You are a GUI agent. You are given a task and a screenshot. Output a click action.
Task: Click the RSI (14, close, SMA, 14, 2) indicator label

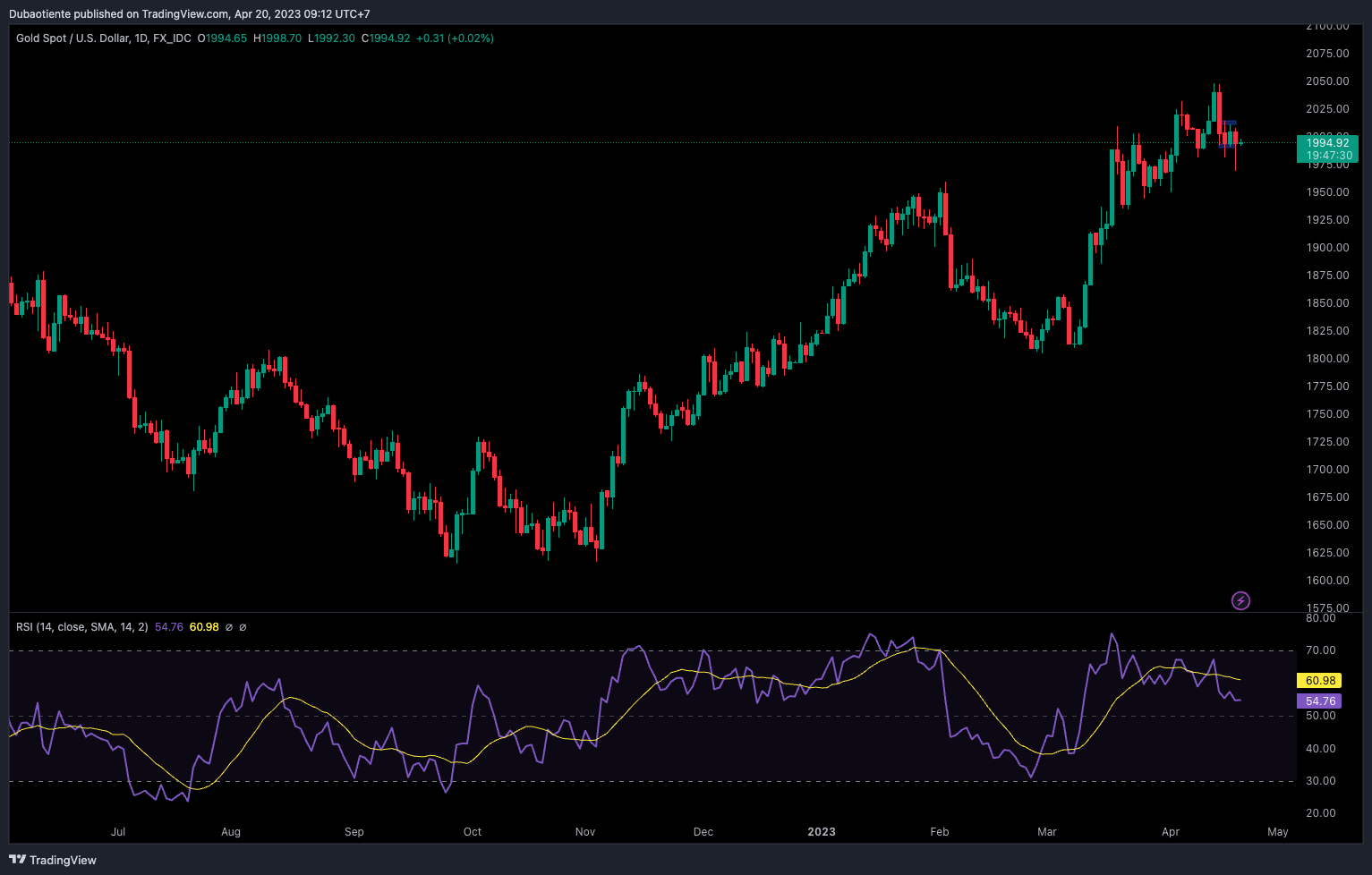point(82,627)
